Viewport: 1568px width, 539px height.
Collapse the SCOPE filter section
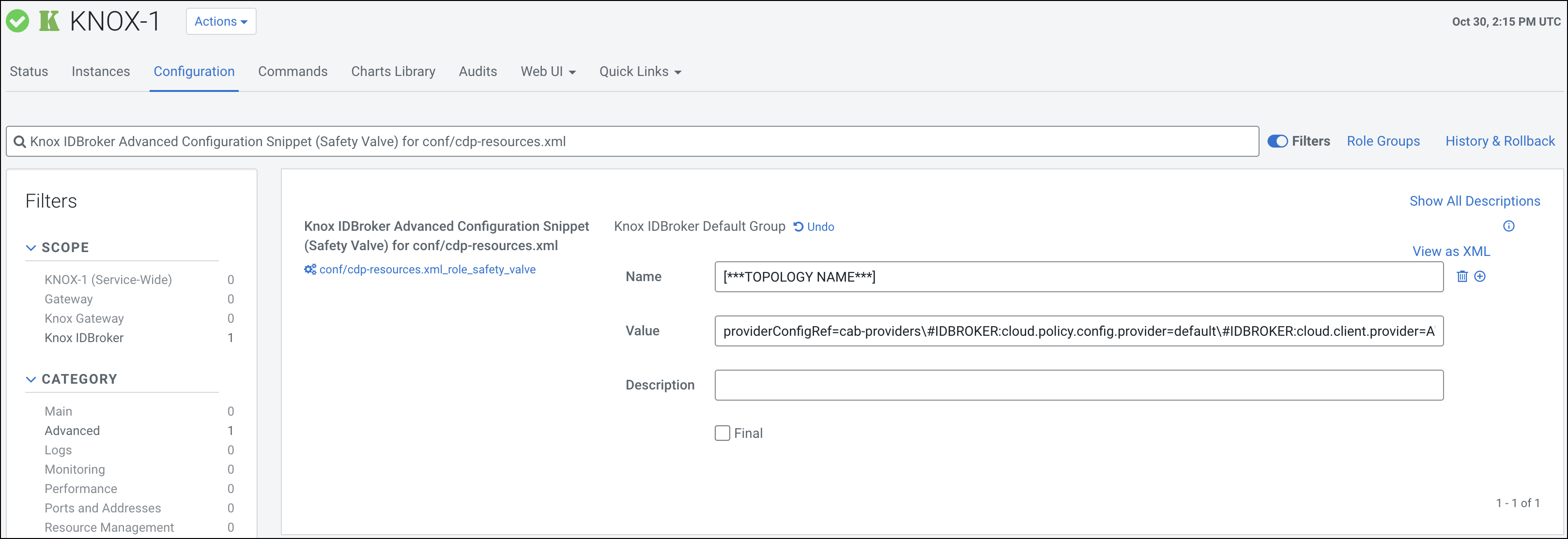click(31, 248)
